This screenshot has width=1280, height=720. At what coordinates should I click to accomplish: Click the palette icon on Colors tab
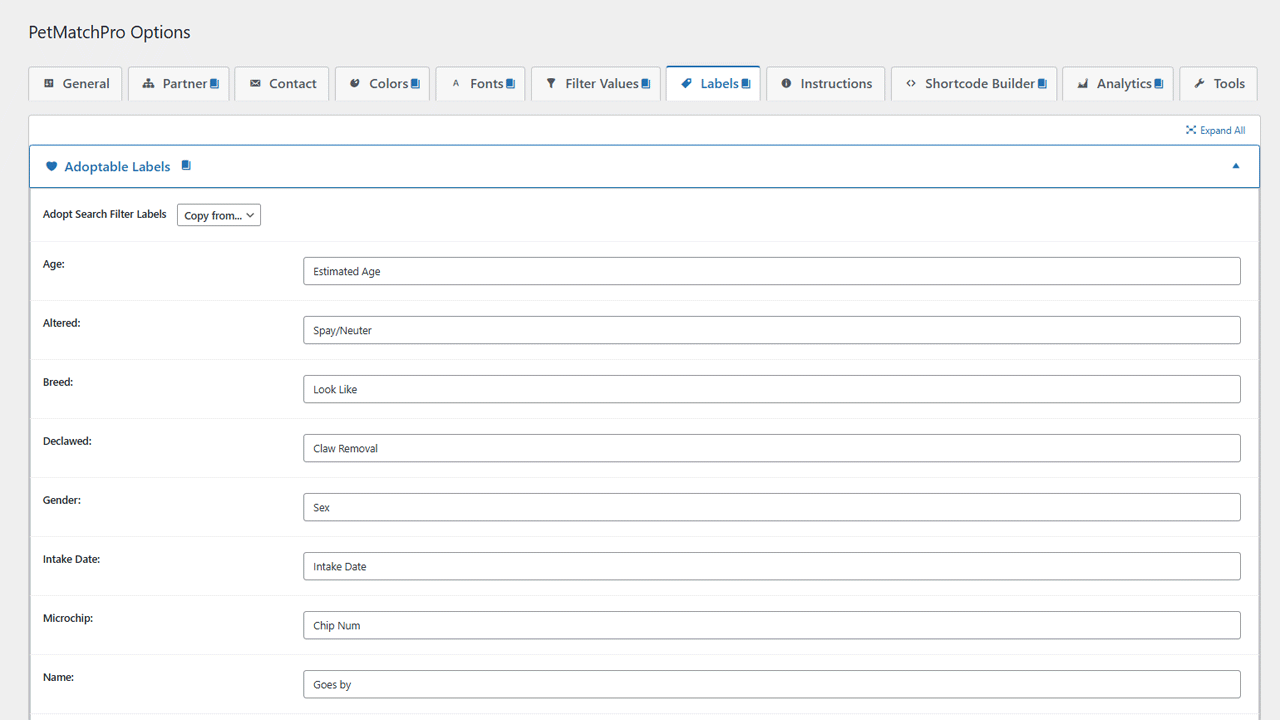(x=355, y=84)
